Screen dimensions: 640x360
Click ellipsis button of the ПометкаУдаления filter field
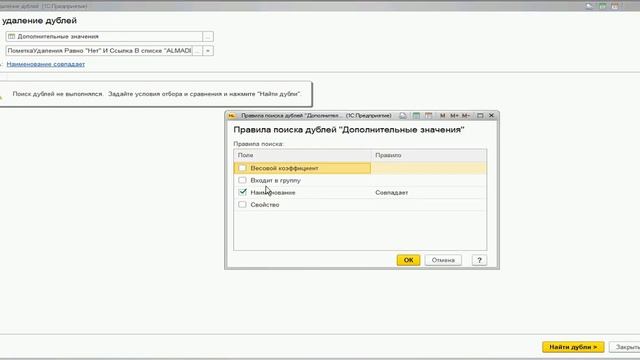197,51
